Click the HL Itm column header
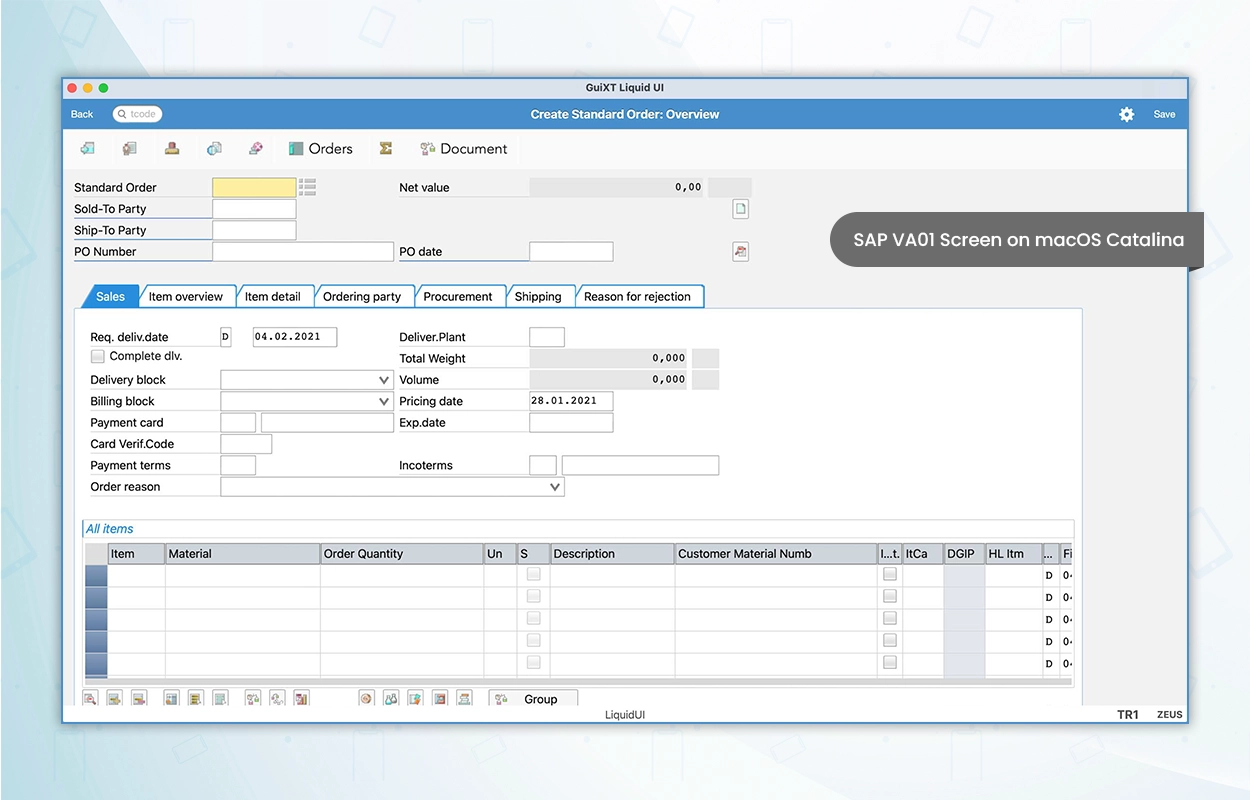The image size is (1250, 800). (1013, 553)
